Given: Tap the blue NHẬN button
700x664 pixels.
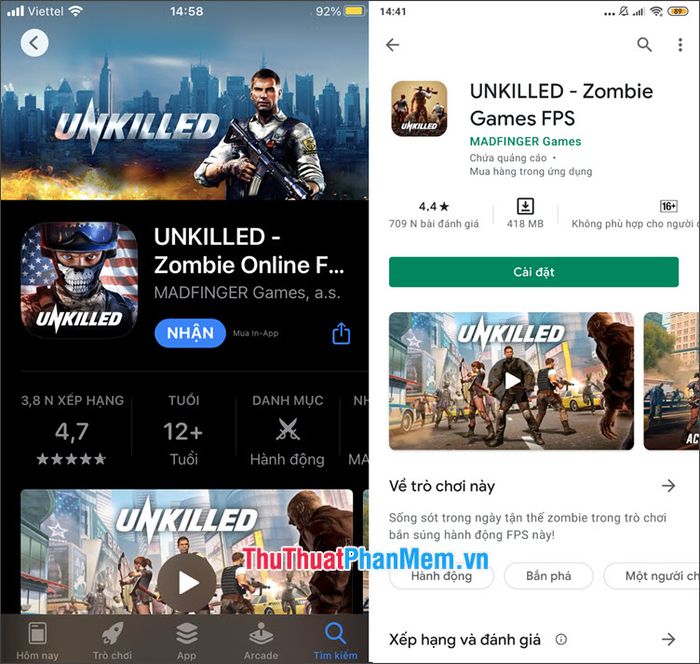Looking at the screenshot, I should [190, 333].
